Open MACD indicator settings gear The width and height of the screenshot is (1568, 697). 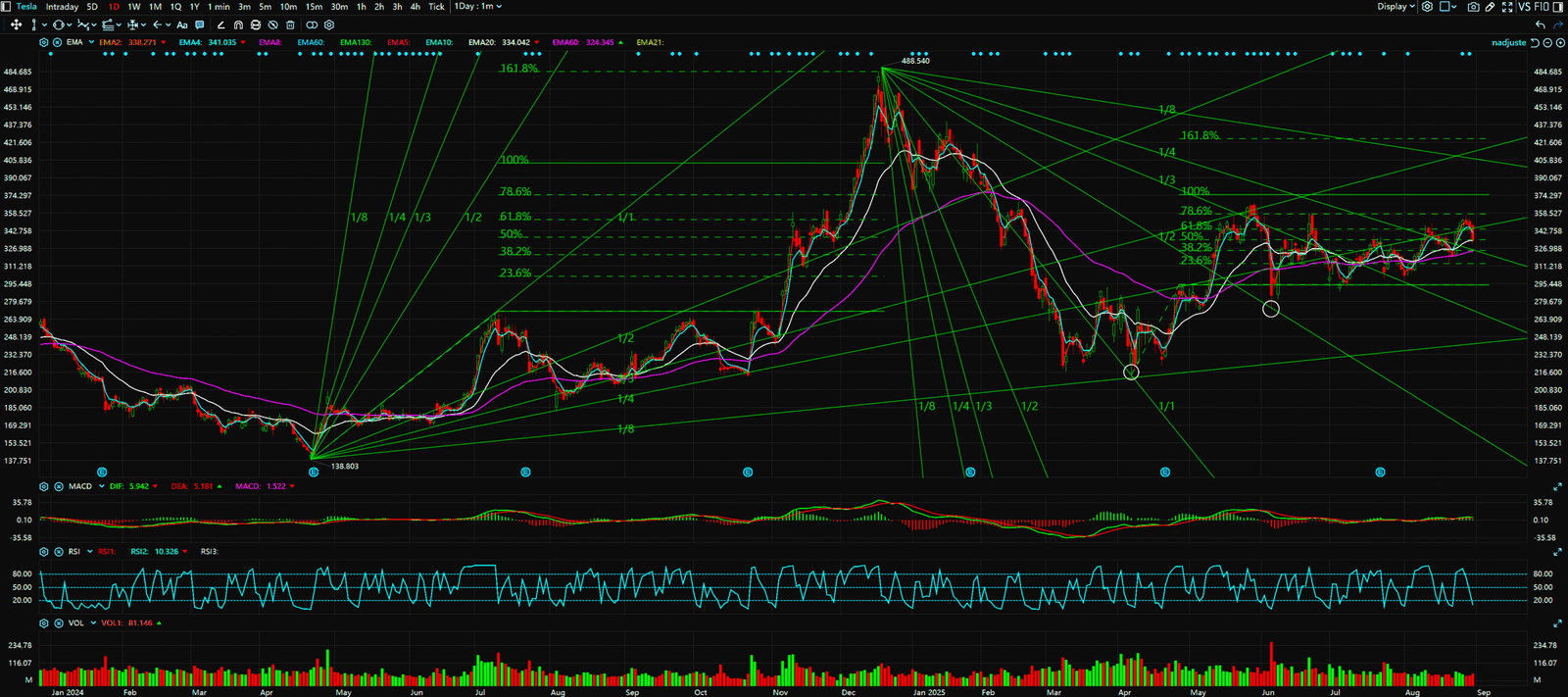(44, 486)
